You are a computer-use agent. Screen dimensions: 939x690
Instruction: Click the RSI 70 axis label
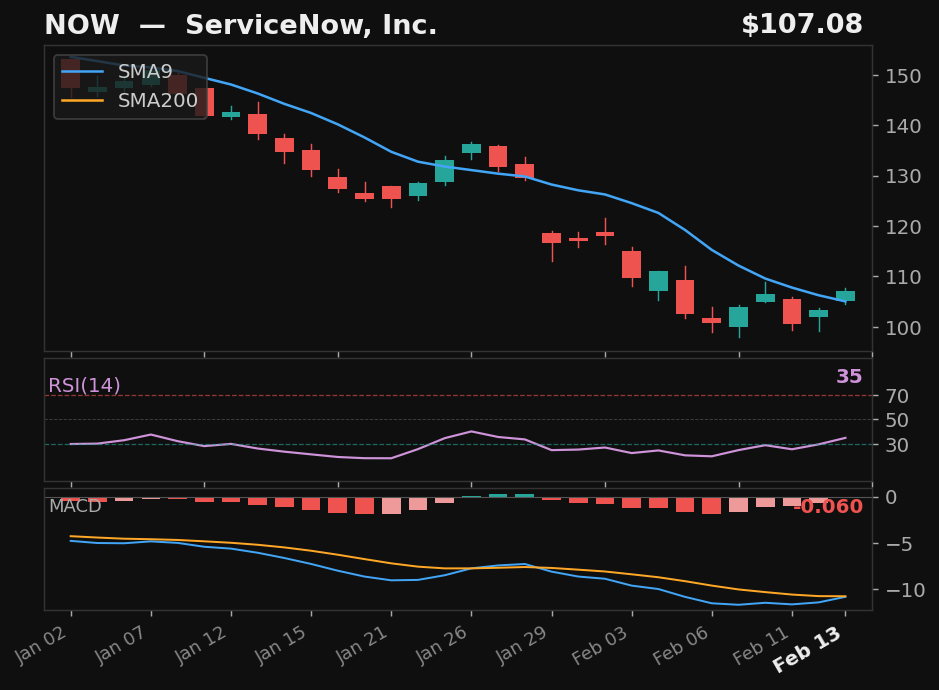[897, 396]
